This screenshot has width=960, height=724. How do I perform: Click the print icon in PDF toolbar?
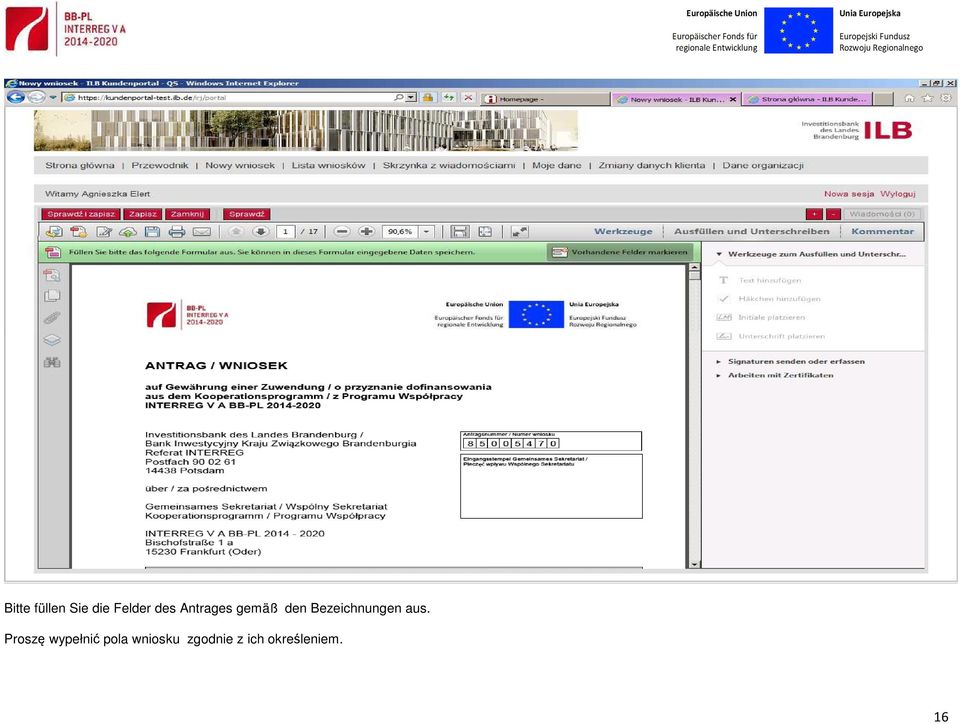coord(176,231)
